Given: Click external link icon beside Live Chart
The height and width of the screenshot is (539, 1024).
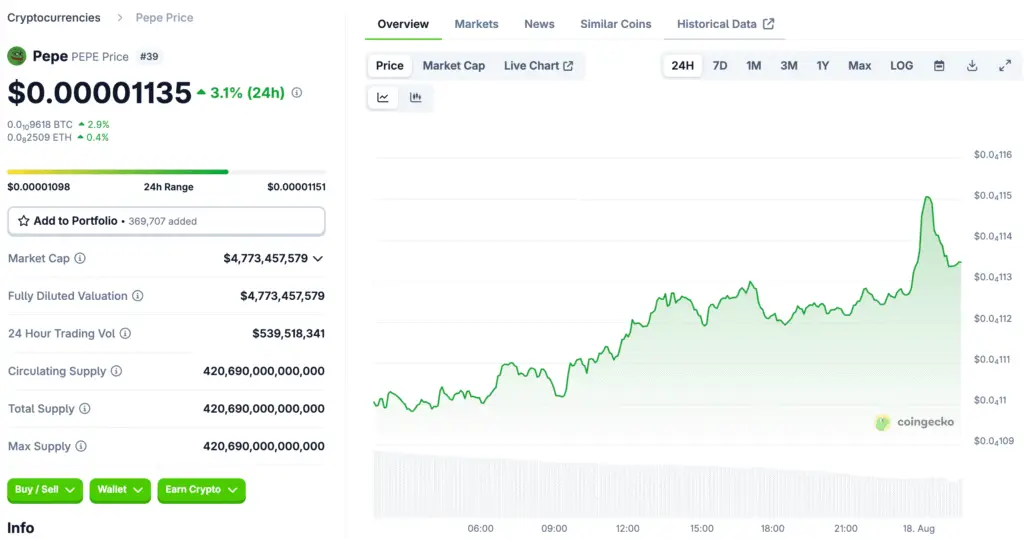Looking at the screenshot, I should [x=568, y=66].
